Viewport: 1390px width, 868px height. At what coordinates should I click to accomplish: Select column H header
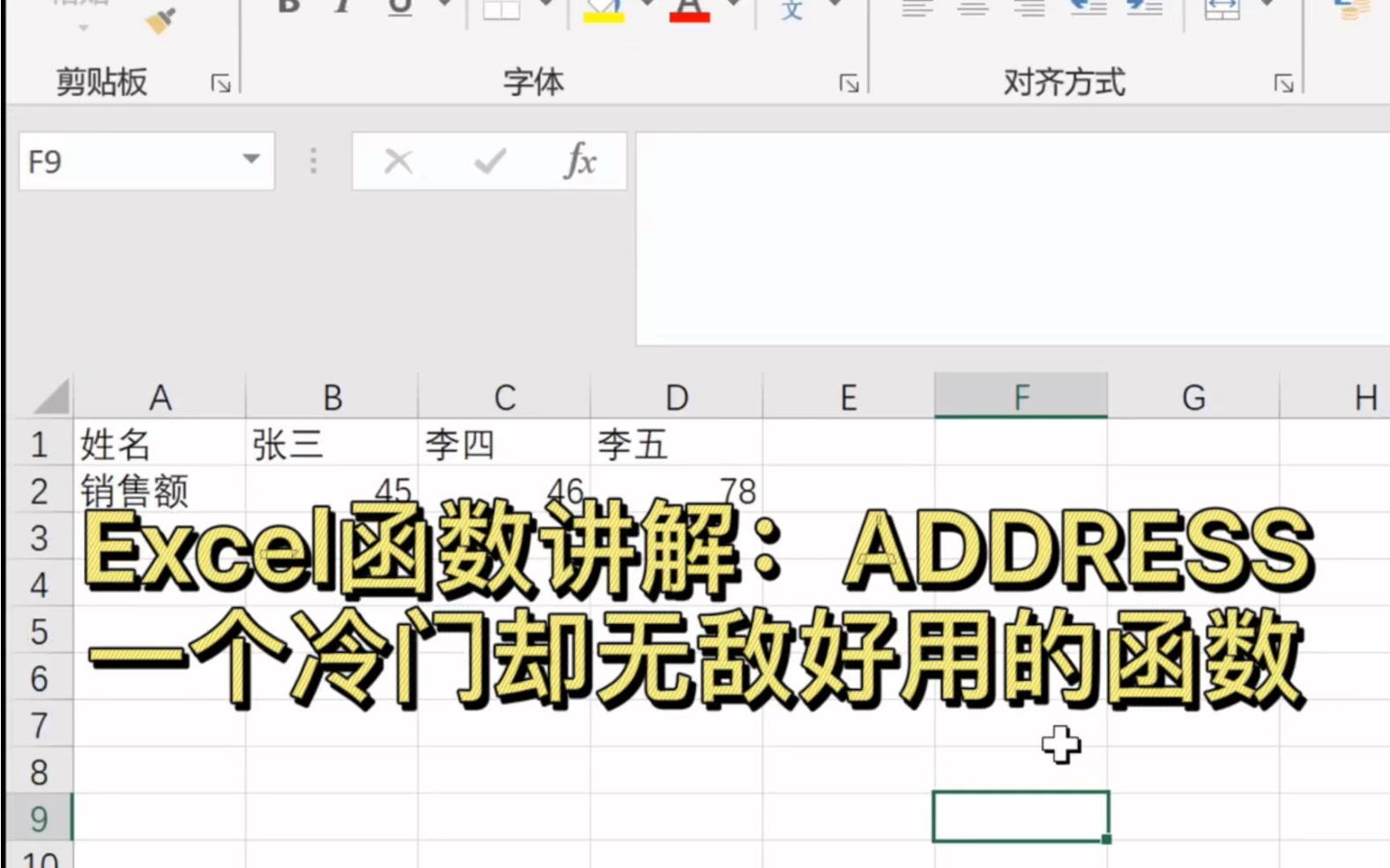click(1335, 397)
